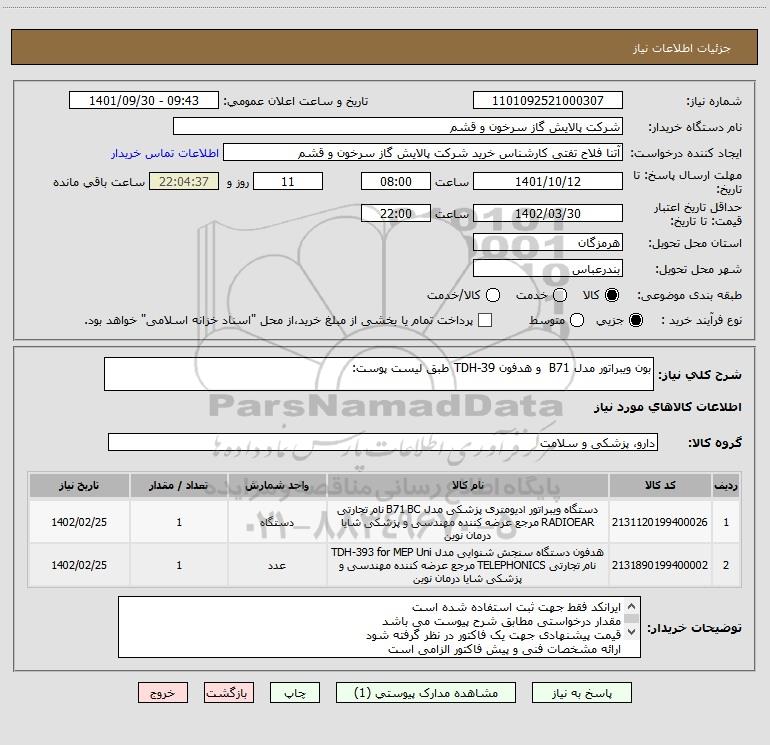Click 'واحد شمارش' column header
Screen dimensions: 770x745
coord(277,485)
